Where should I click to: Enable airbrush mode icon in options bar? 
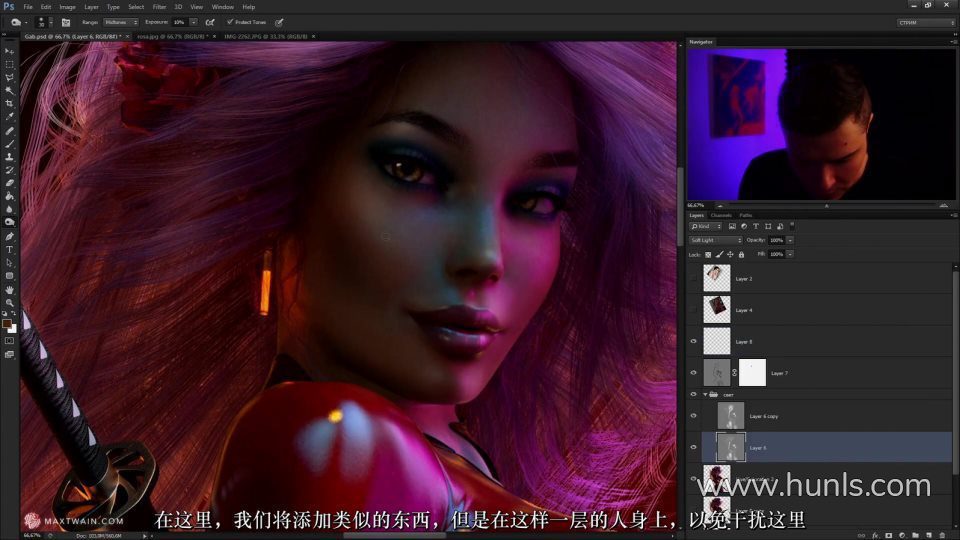click(x=210, y=22)
